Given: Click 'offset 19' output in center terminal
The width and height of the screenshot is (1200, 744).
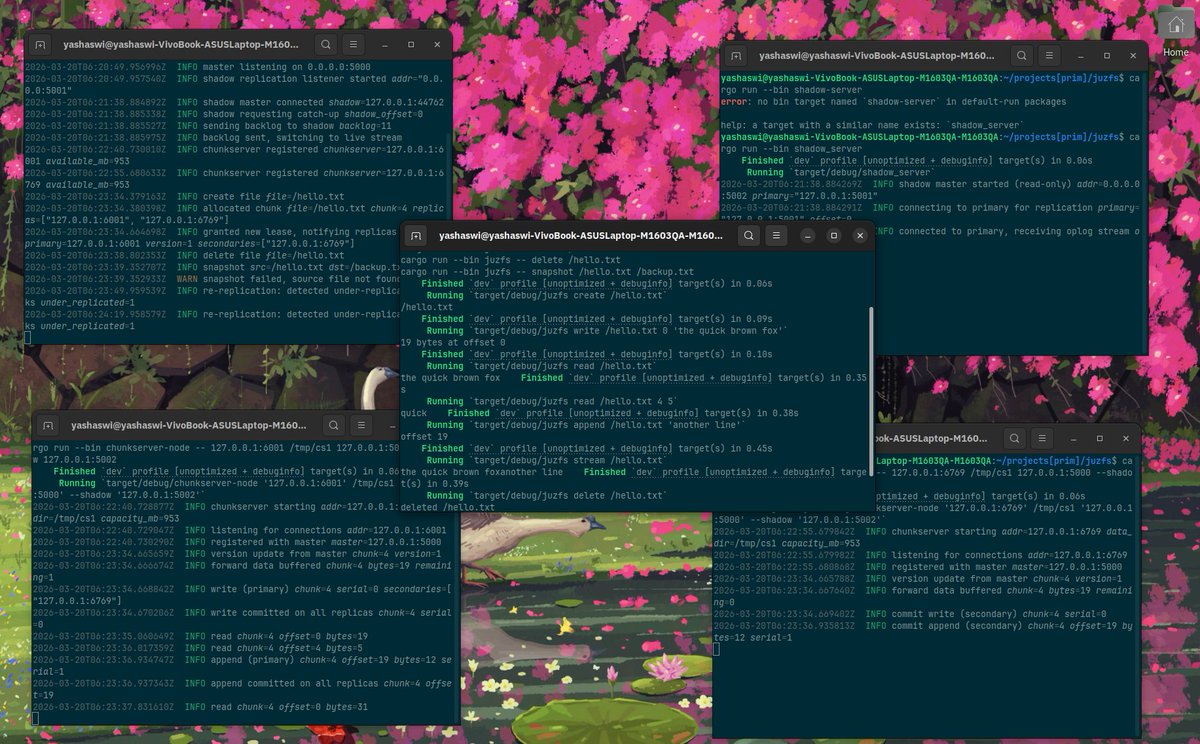Looking at the screenshot, I should click(x=424, y=436).
